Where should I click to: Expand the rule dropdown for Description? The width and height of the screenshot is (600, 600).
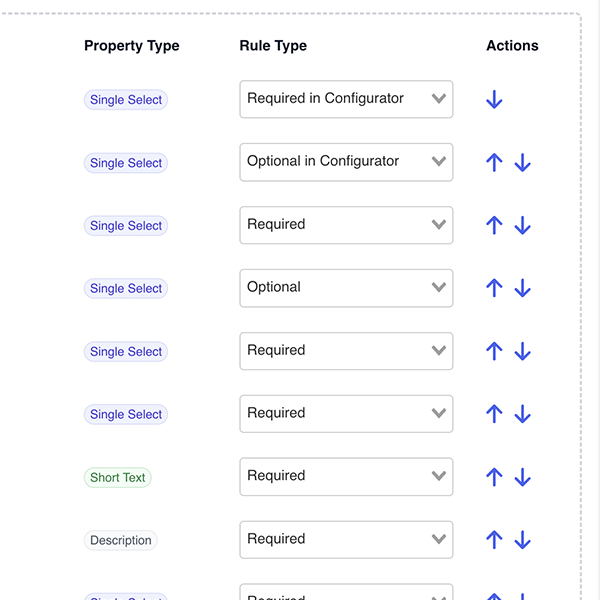pyautogui.click(x=346, y=540)
